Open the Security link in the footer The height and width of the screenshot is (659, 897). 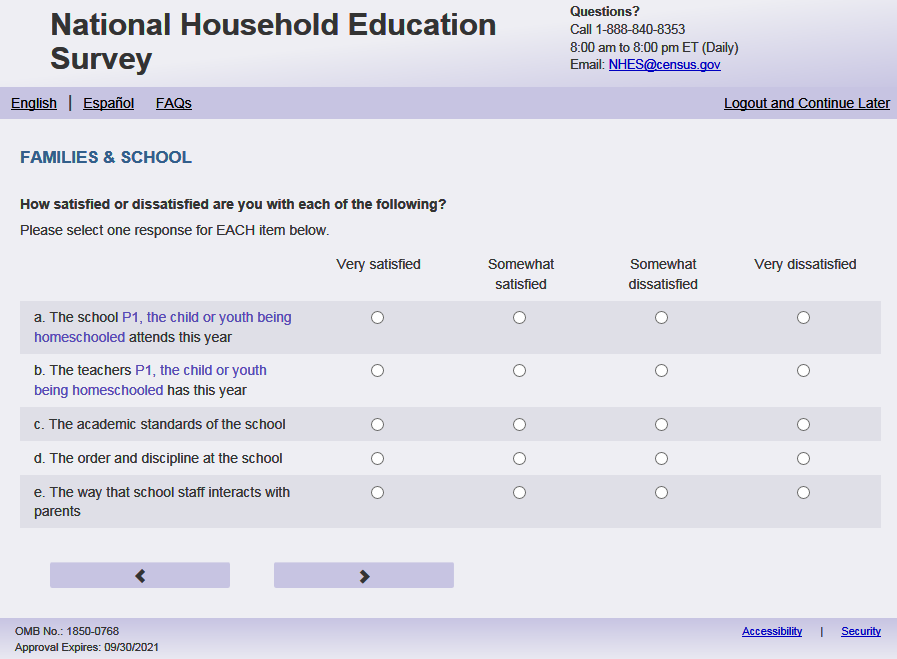click(860, 631)
